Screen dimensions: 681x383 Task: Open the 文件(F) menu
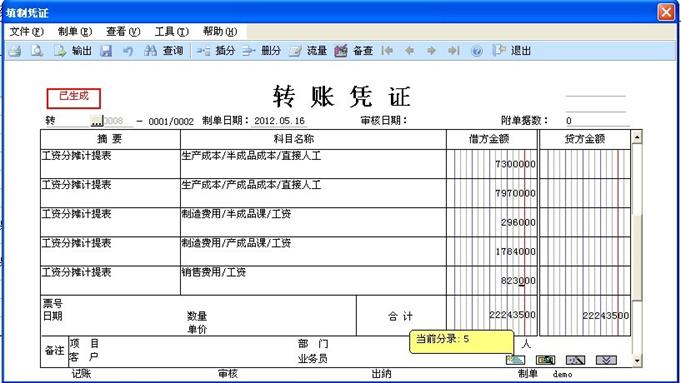click(x=26, y=31)
